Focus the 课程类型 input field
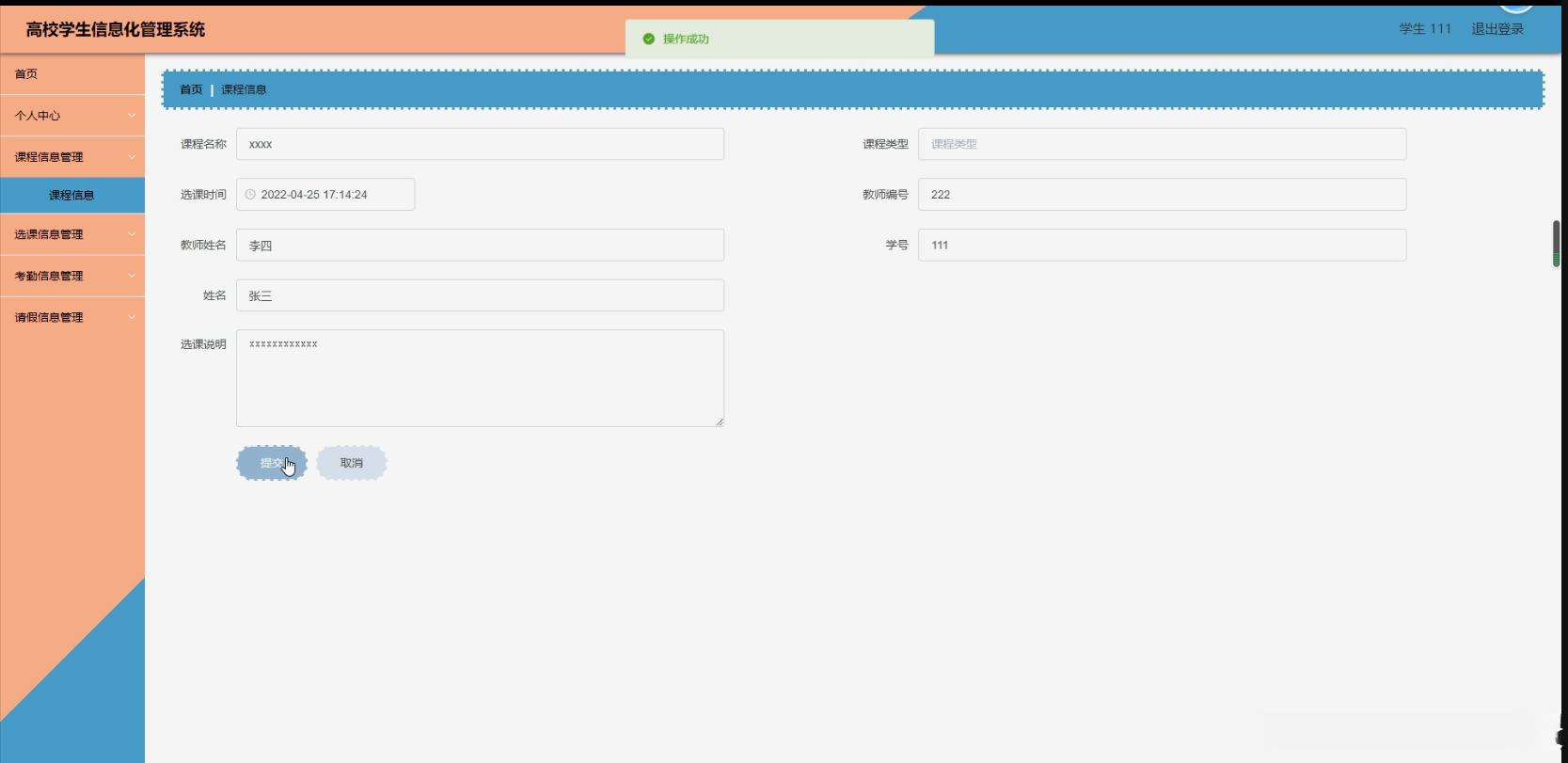1568x763 pixels. coord(1162,144)
